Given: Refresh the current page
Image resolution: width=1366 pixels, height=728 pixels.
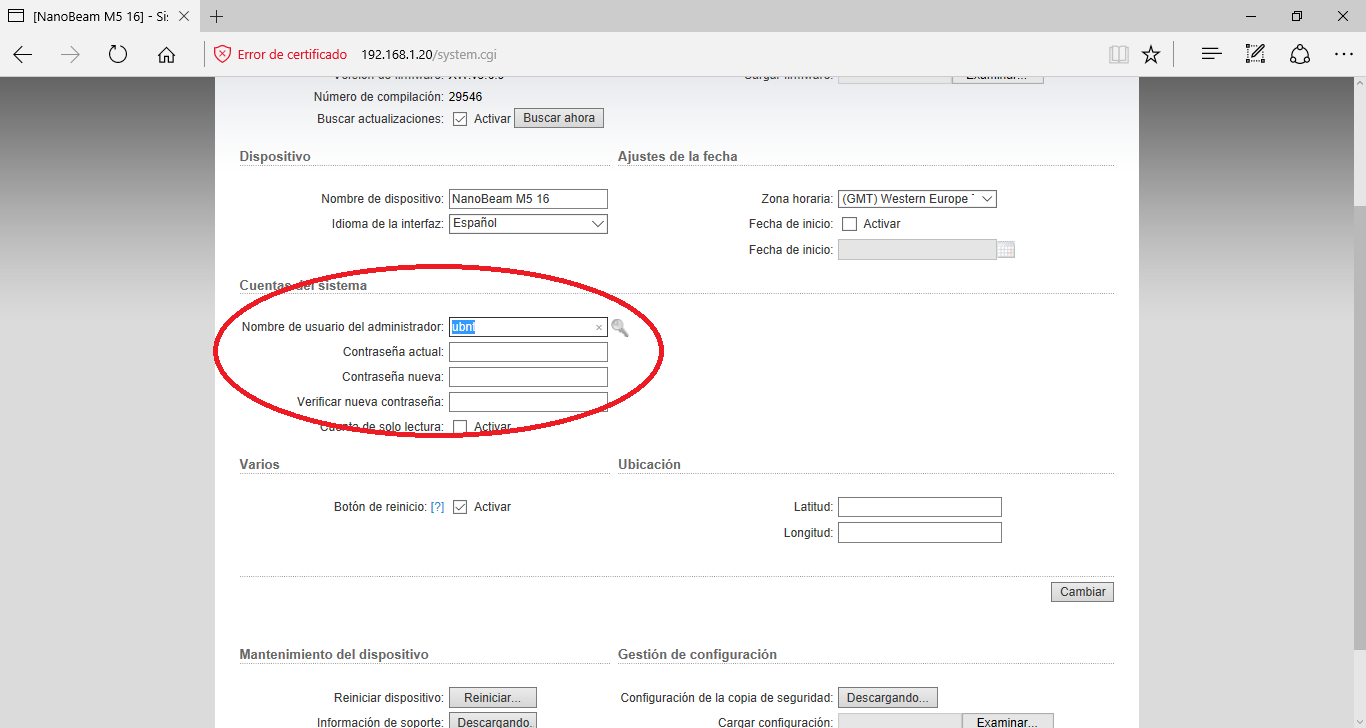Looking at the screenshot, I should pos(118,54).
